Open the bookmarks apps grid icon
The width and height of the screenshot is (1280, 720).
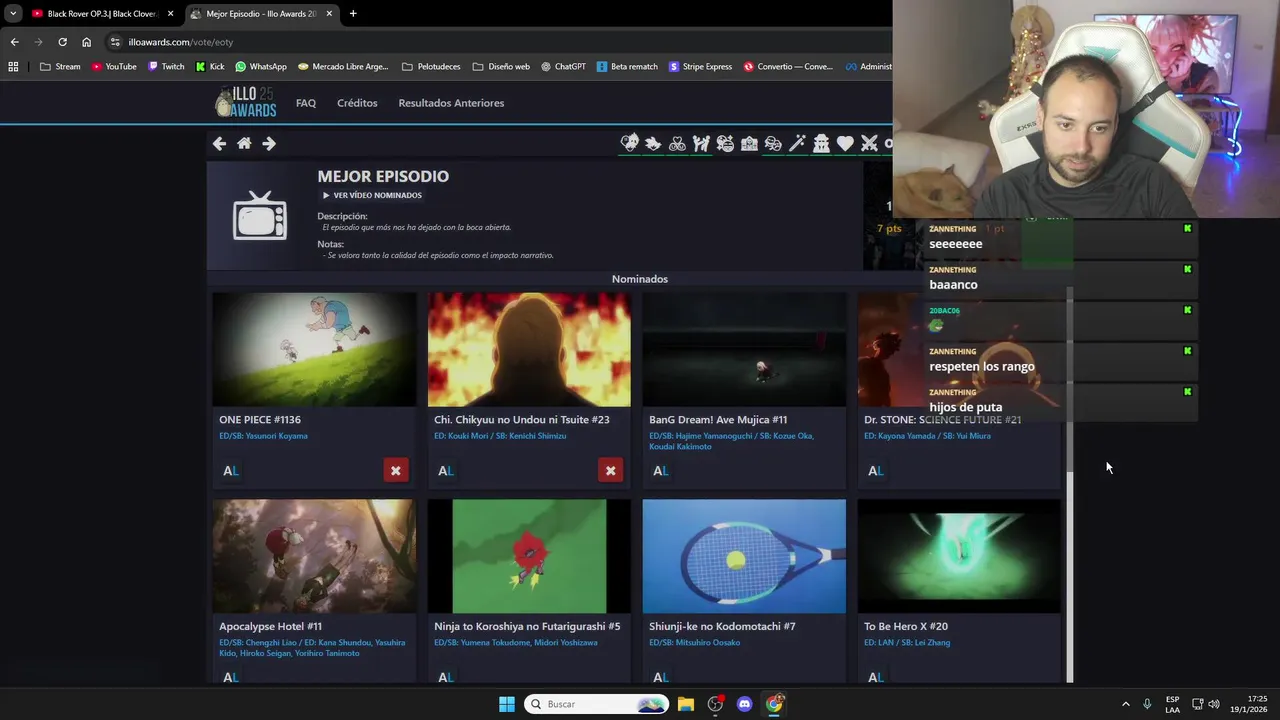coord(13,67)
